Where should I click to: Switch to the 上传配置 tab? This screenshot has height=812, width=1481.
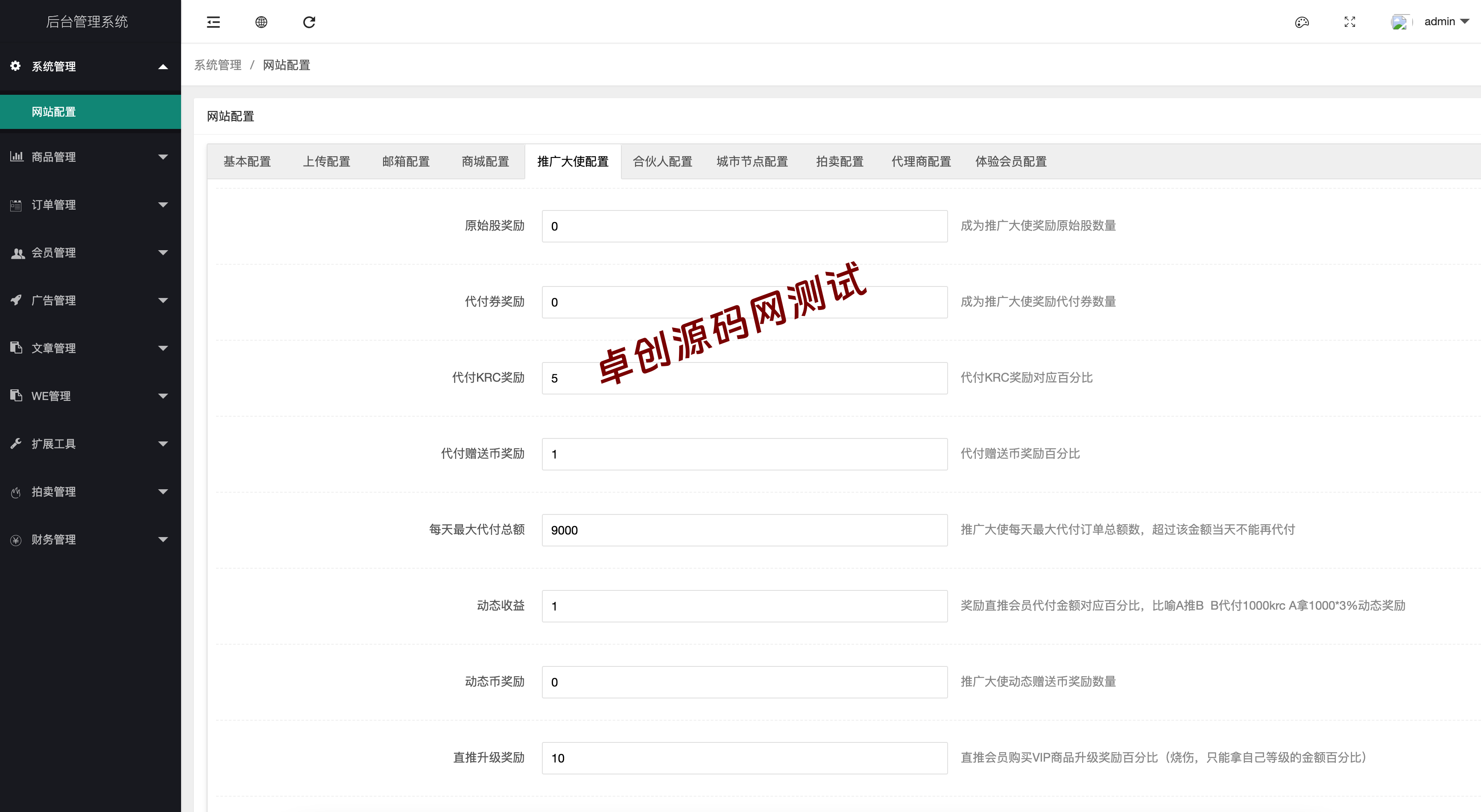[327, 161]
